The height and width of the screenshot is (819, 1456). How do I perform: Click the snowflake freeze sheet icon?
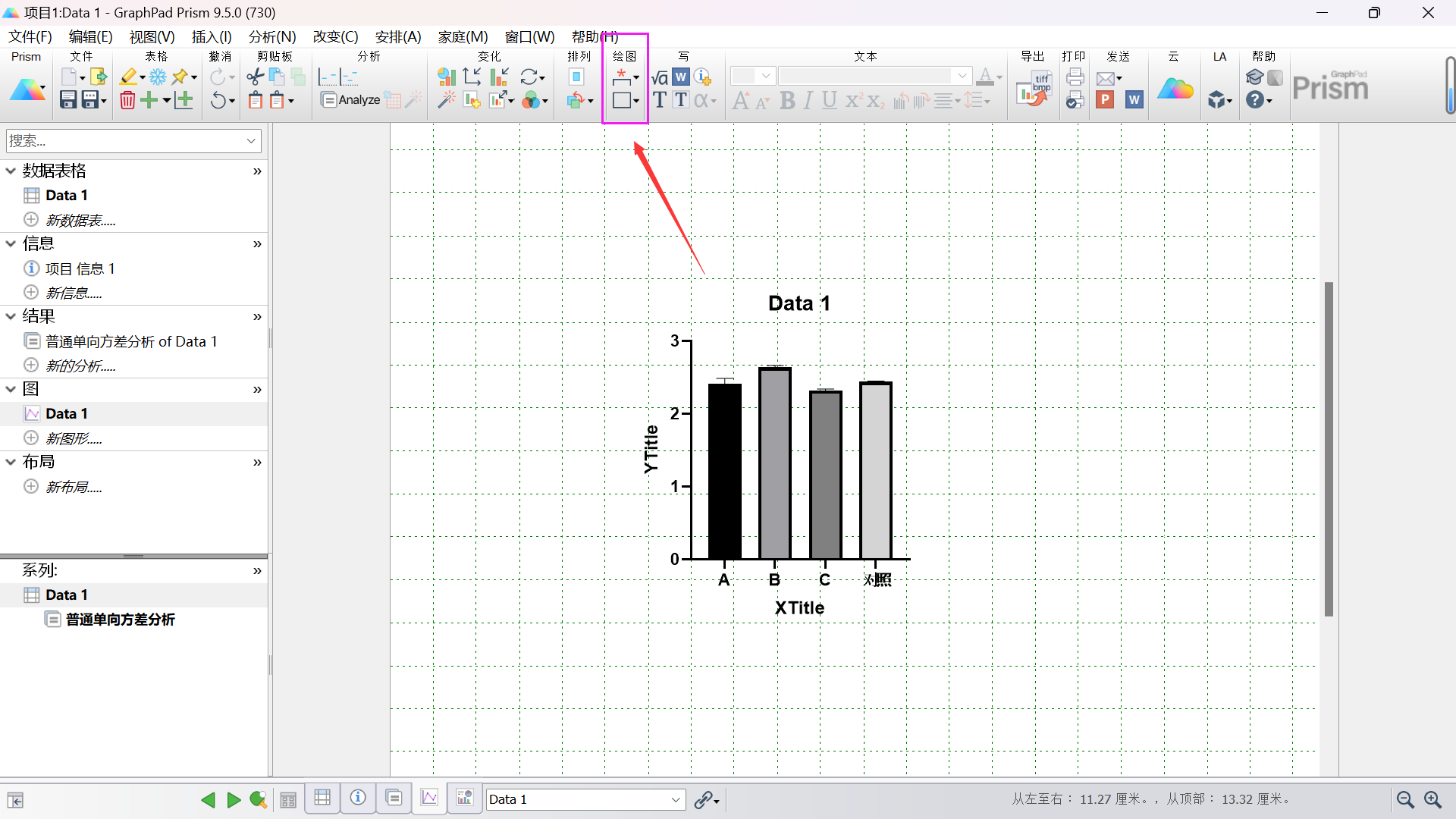158,77
